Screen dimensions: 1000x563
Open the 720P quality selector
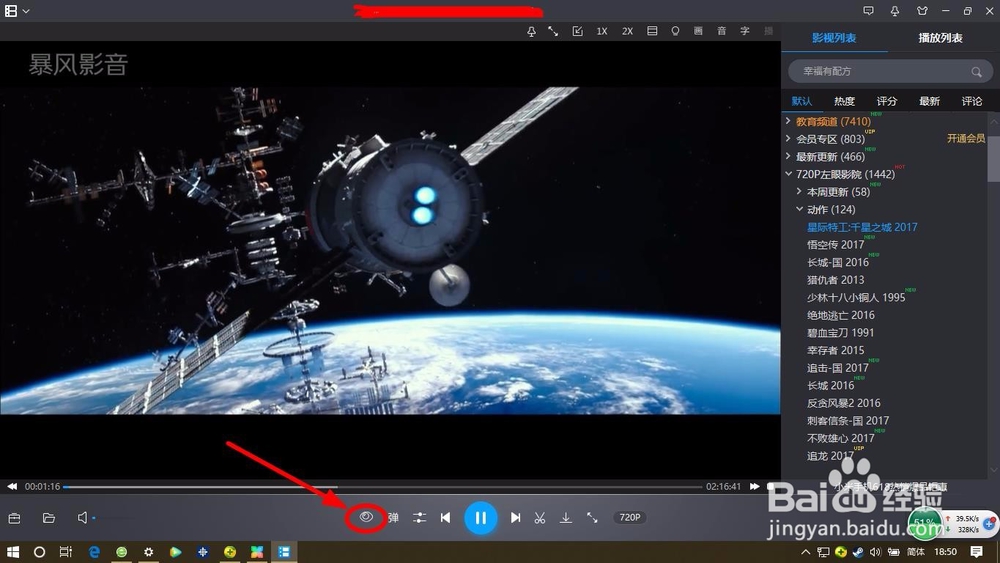pyautogui.click(x=630, y=518)
